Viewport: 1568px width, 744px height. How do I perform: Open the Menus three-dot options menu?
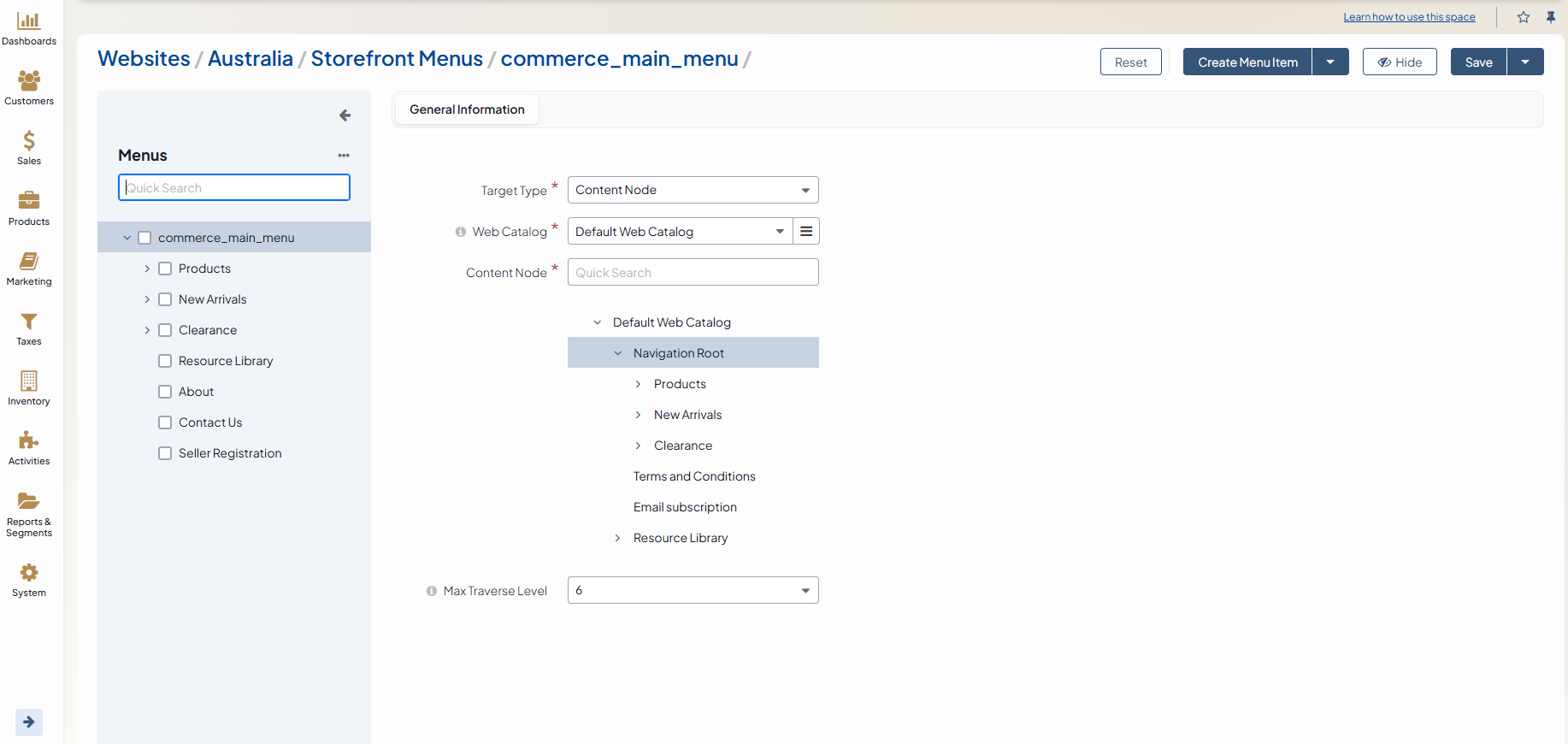coord(344,156)
